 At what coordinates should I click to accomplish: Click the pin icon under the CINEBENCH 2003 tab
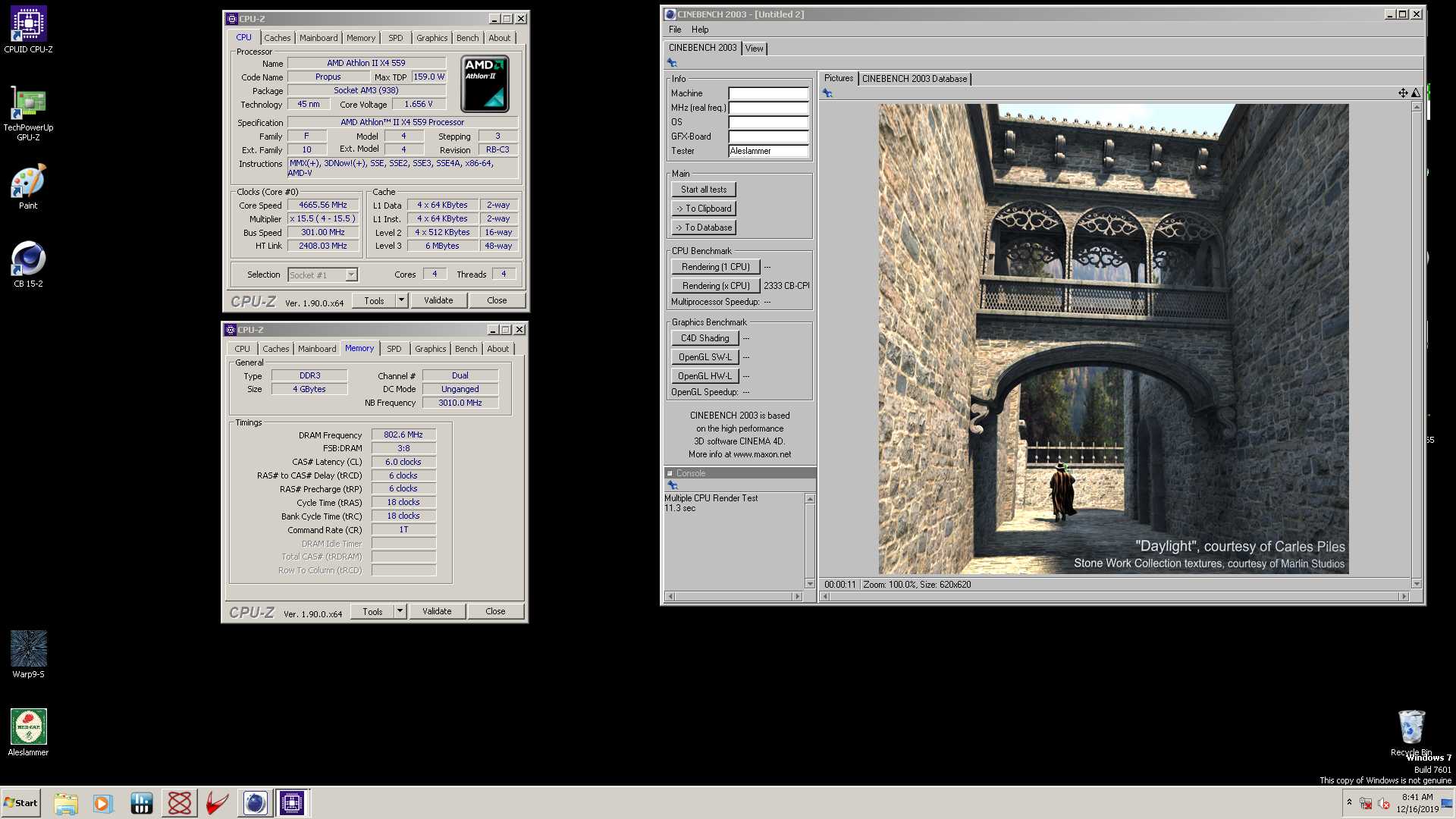coord(672,63)
